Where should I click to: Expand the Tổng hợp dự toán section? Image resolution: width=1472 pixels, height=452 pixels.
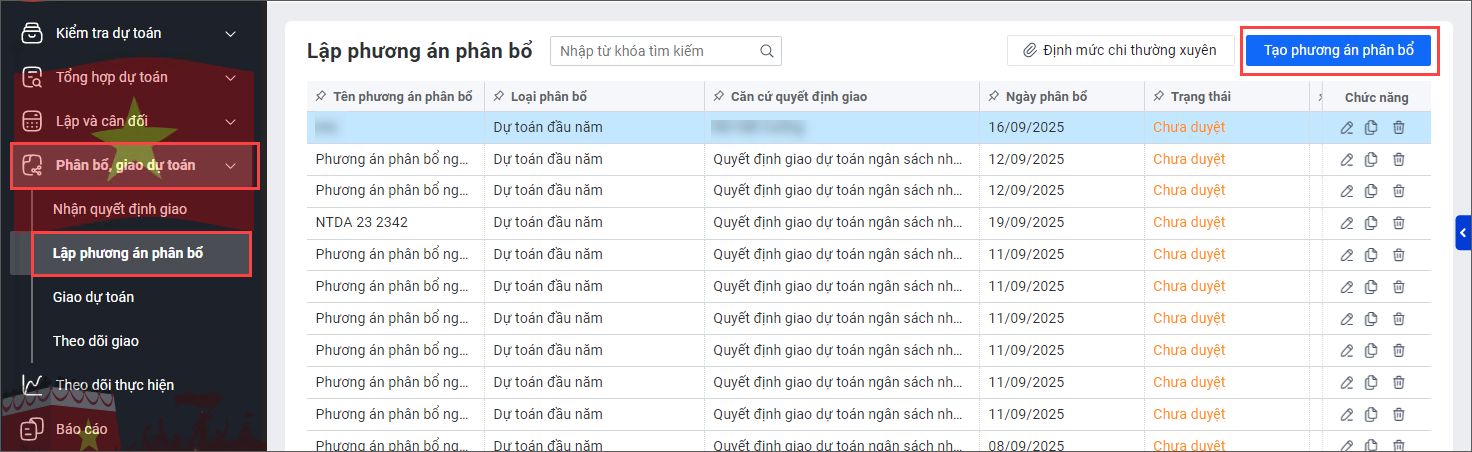click(x=230, y=78)
